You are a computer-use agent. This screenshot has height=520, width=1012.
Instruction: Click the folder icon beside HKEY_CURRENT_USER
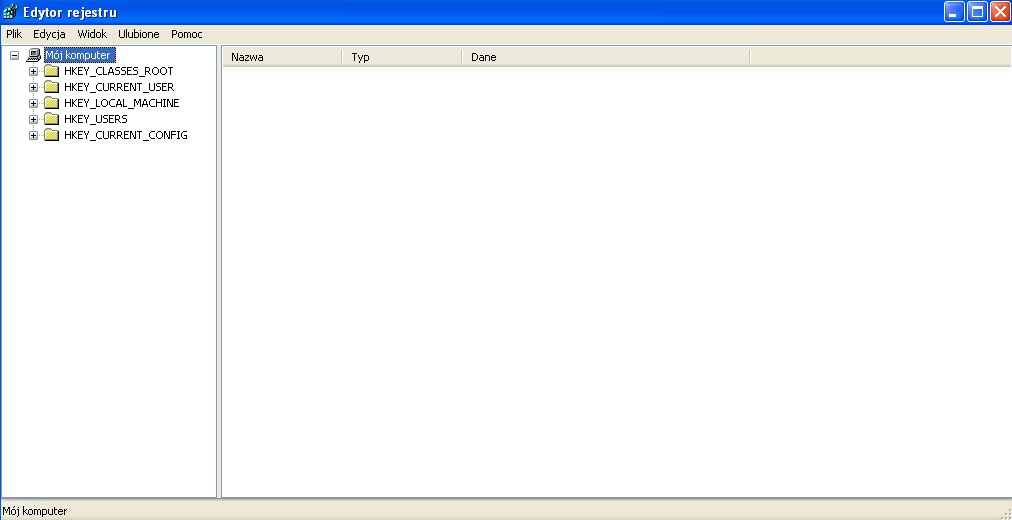point(52,88)
